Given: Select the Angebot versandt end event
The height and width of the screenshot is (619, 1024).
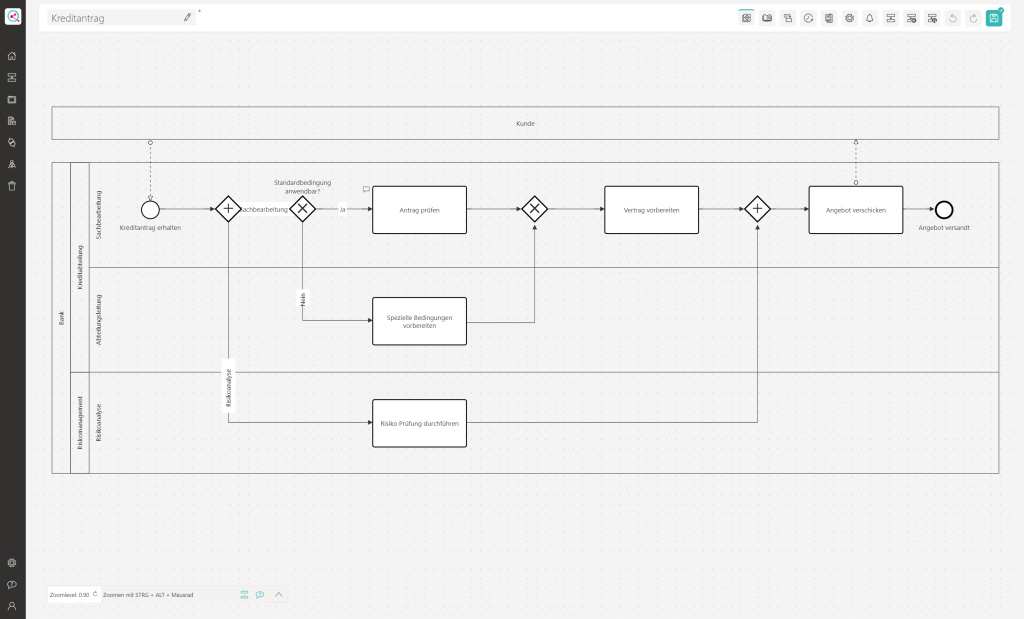Looking at the screenshot, I should (x=943, y=210).
